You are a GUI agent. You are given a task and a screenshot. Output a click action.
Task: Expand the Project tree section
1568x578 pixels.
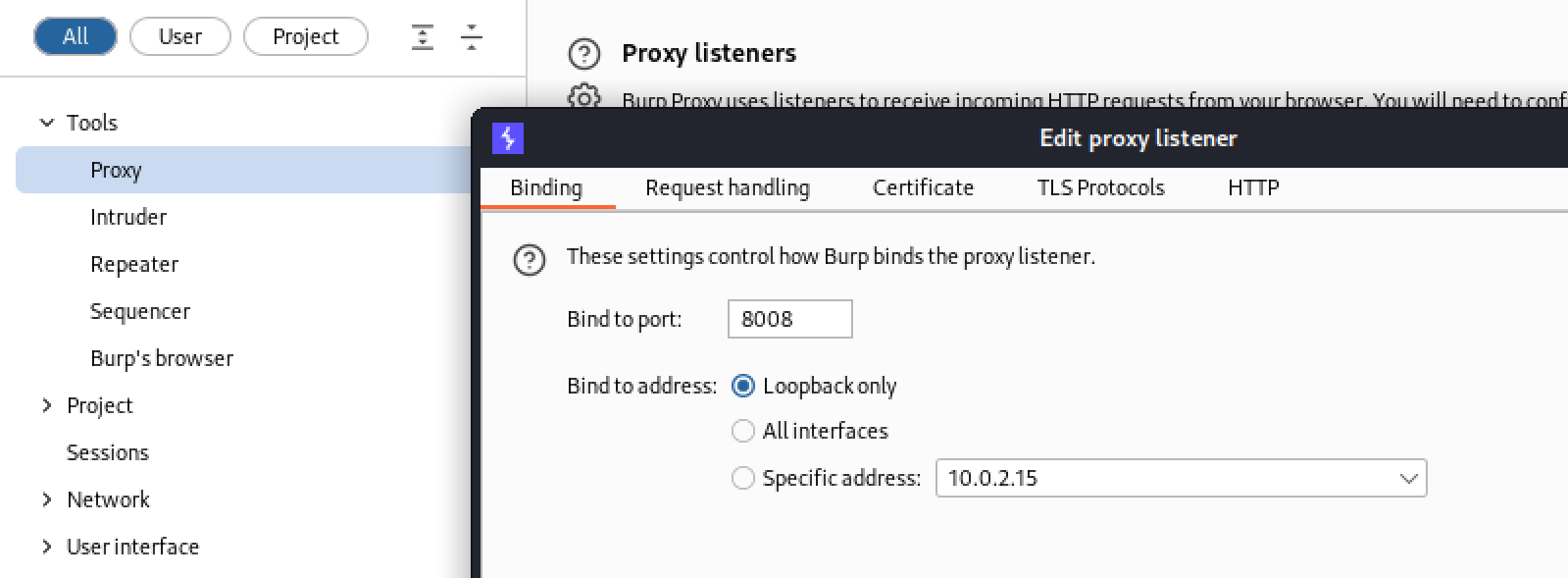[x=46, y=405]
